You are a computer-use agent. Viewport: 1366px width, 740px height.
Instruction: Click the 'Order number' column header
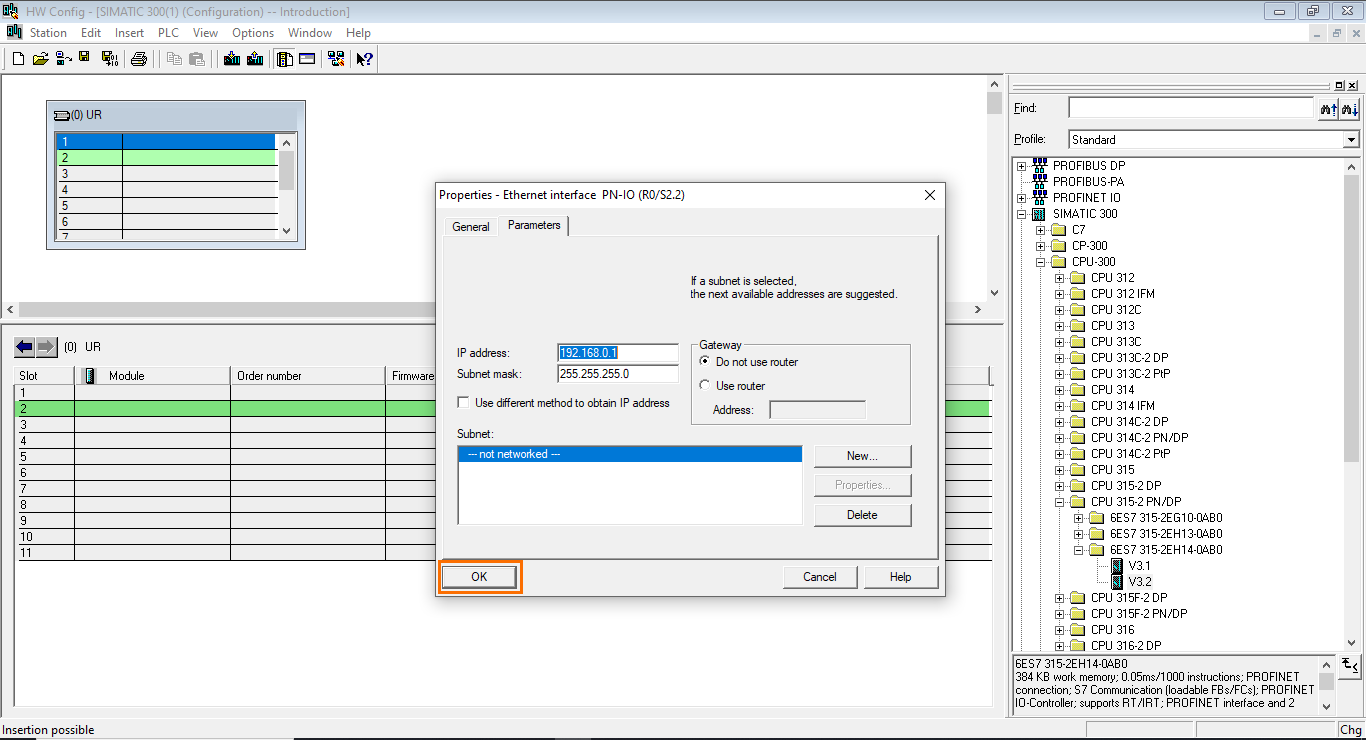pos(308,376)
